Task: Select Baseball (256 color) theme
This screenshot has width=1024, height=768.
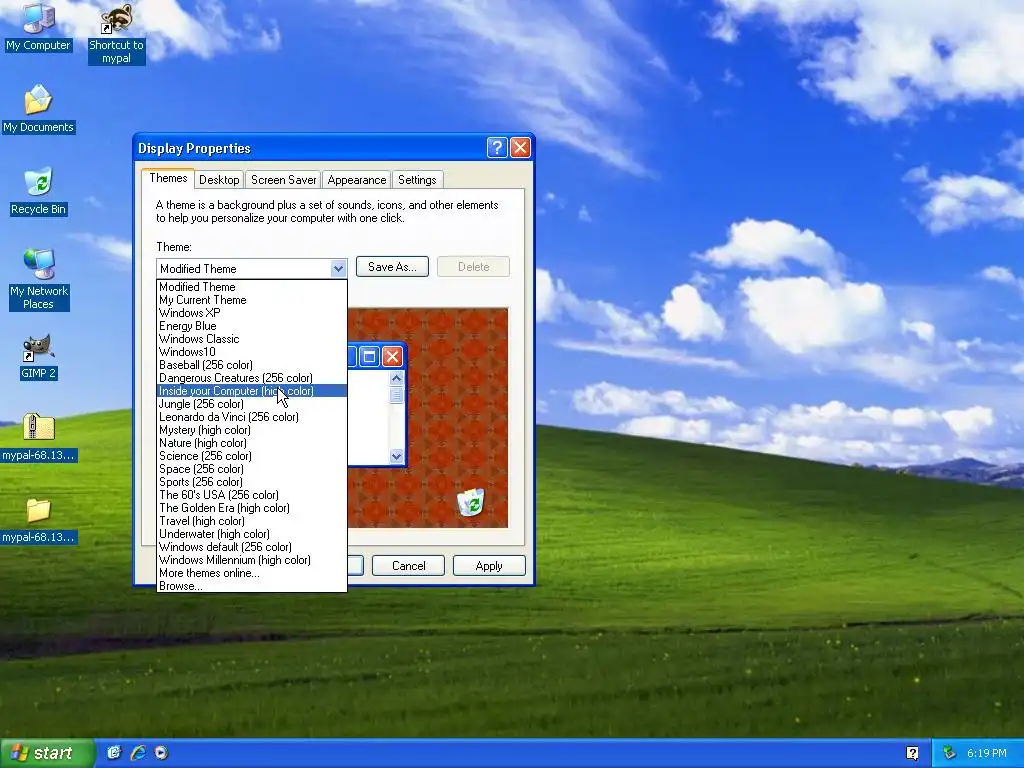Action: click(x=251, y=365)
